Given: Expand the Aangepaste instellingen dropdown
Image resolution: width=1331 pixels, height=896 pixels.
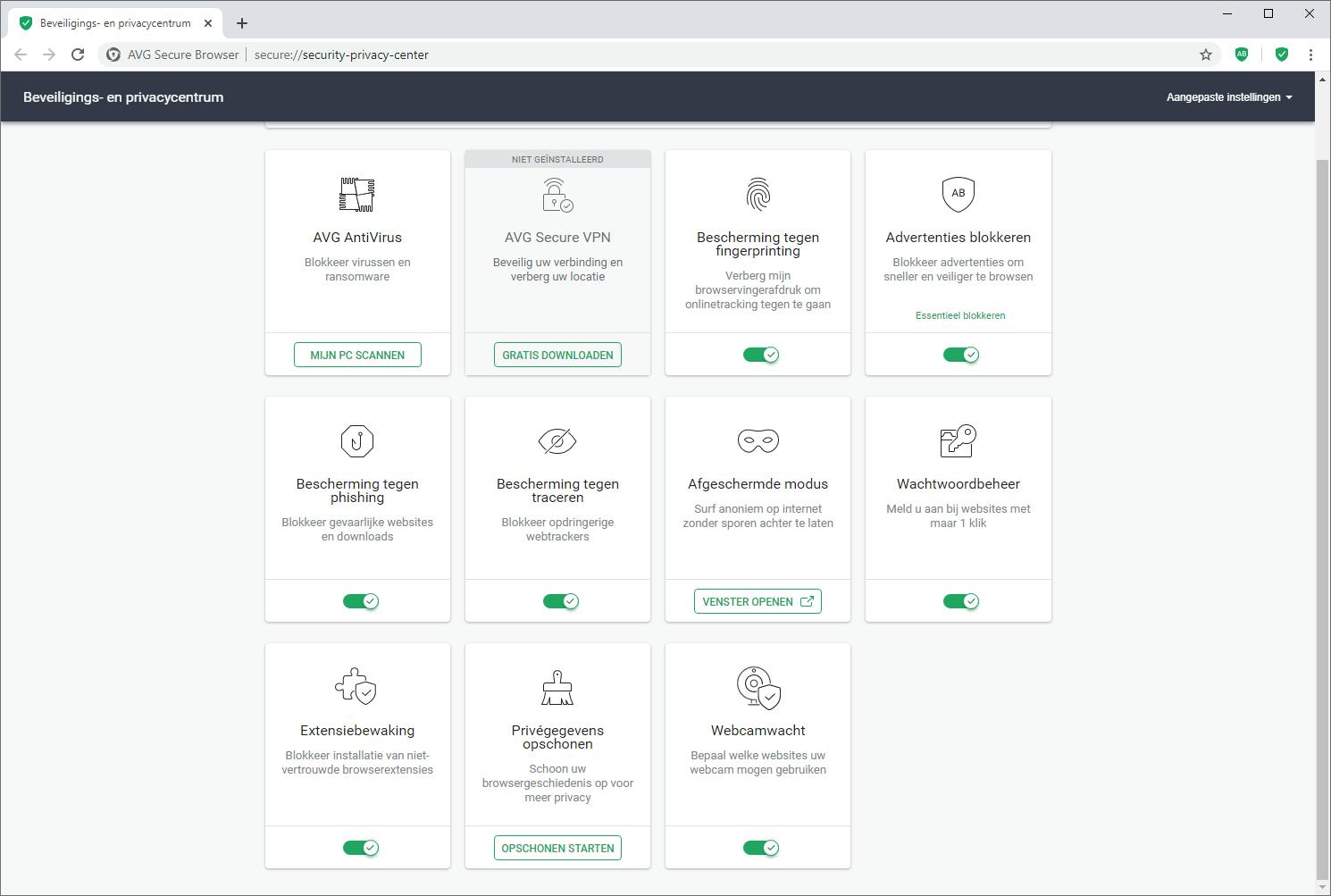Looking at the screenshot, I should point(1229,97).
